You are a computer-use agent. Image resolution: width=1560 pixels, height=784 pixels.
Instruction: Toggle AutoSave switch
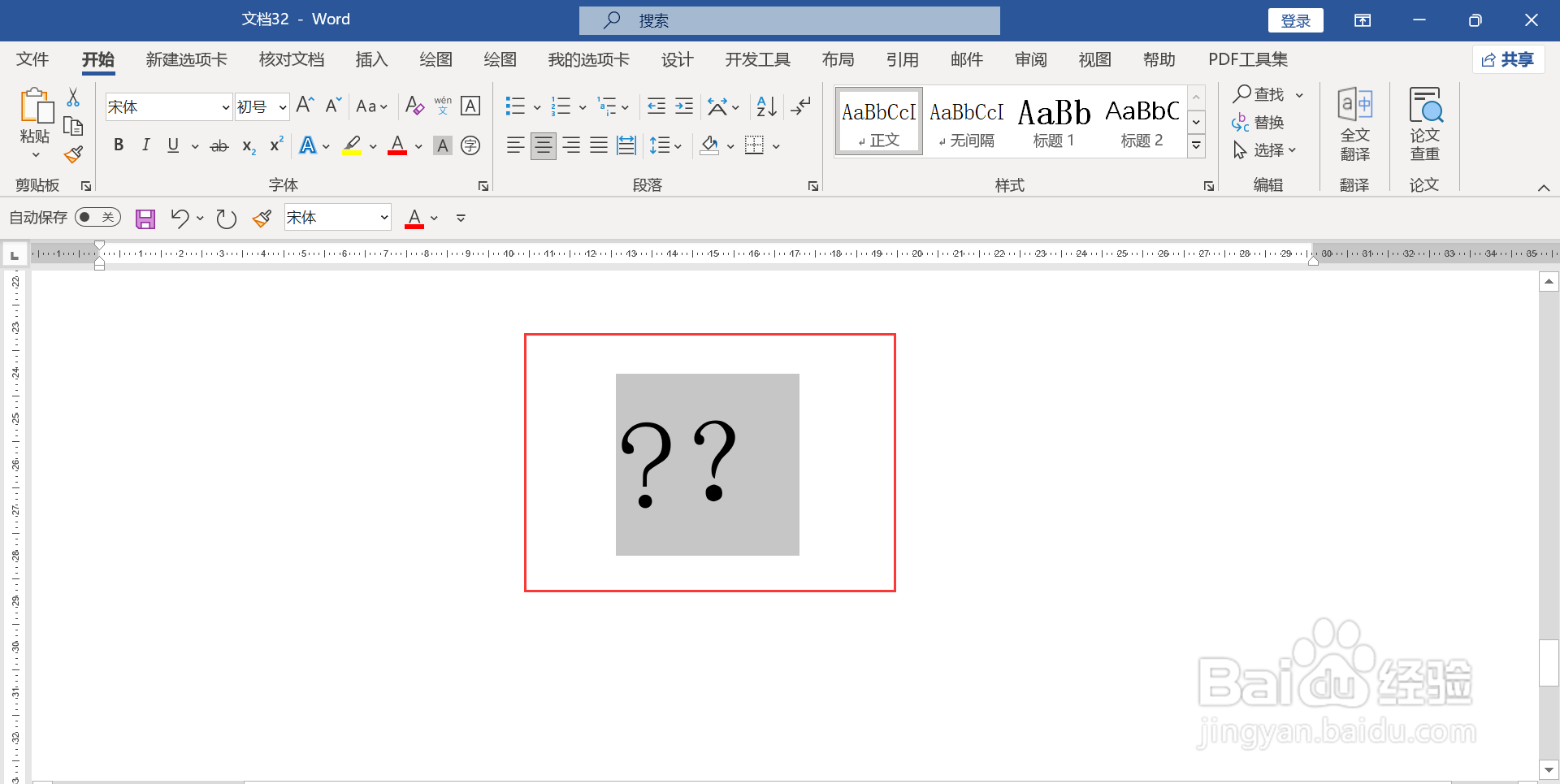click(97, 217)
